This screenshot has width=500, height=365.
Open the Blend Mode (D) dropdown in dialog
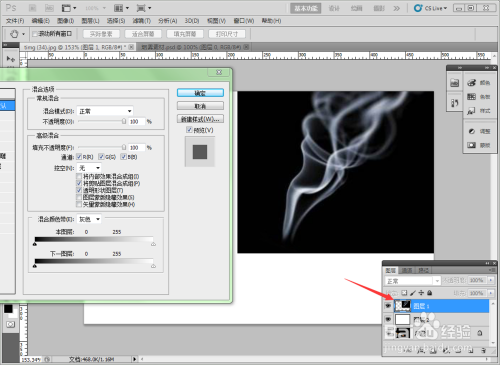(105, 111)
